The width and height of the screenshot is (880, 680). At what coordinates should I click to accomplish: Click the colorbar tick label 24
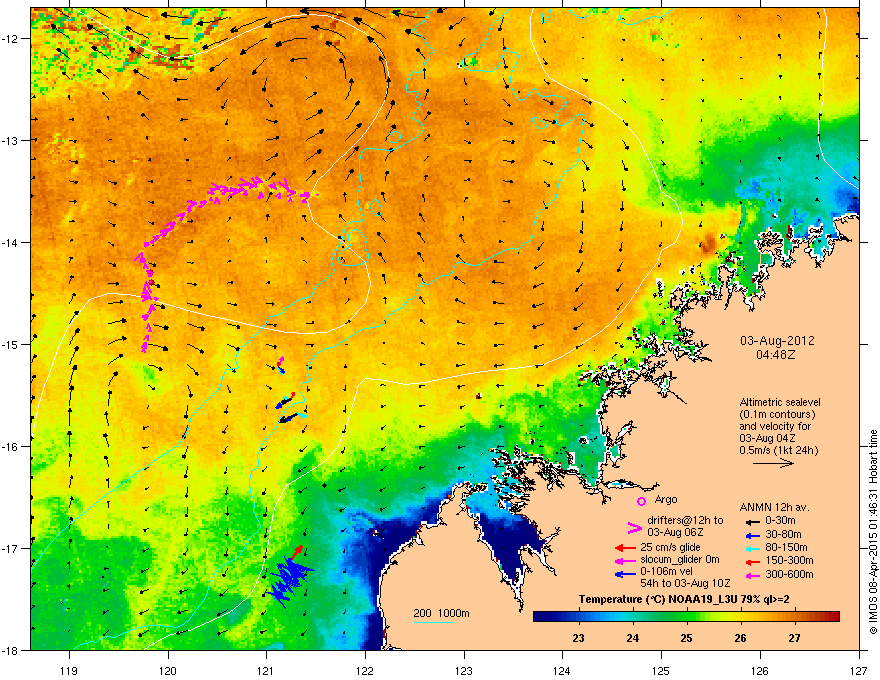click(632, 638)
